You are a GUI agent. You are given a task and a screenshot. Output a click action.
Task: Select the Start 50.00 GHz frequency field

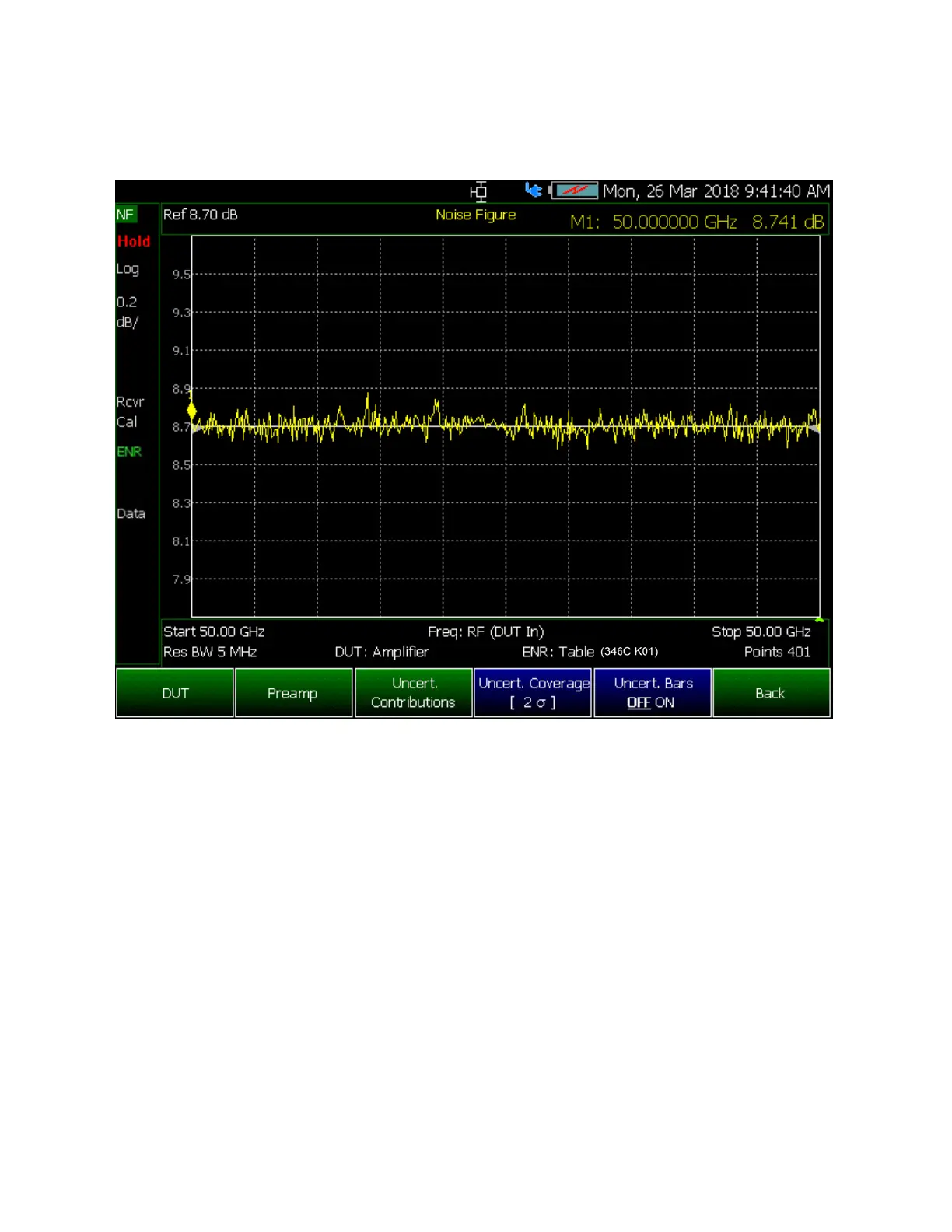pos(214,632)
